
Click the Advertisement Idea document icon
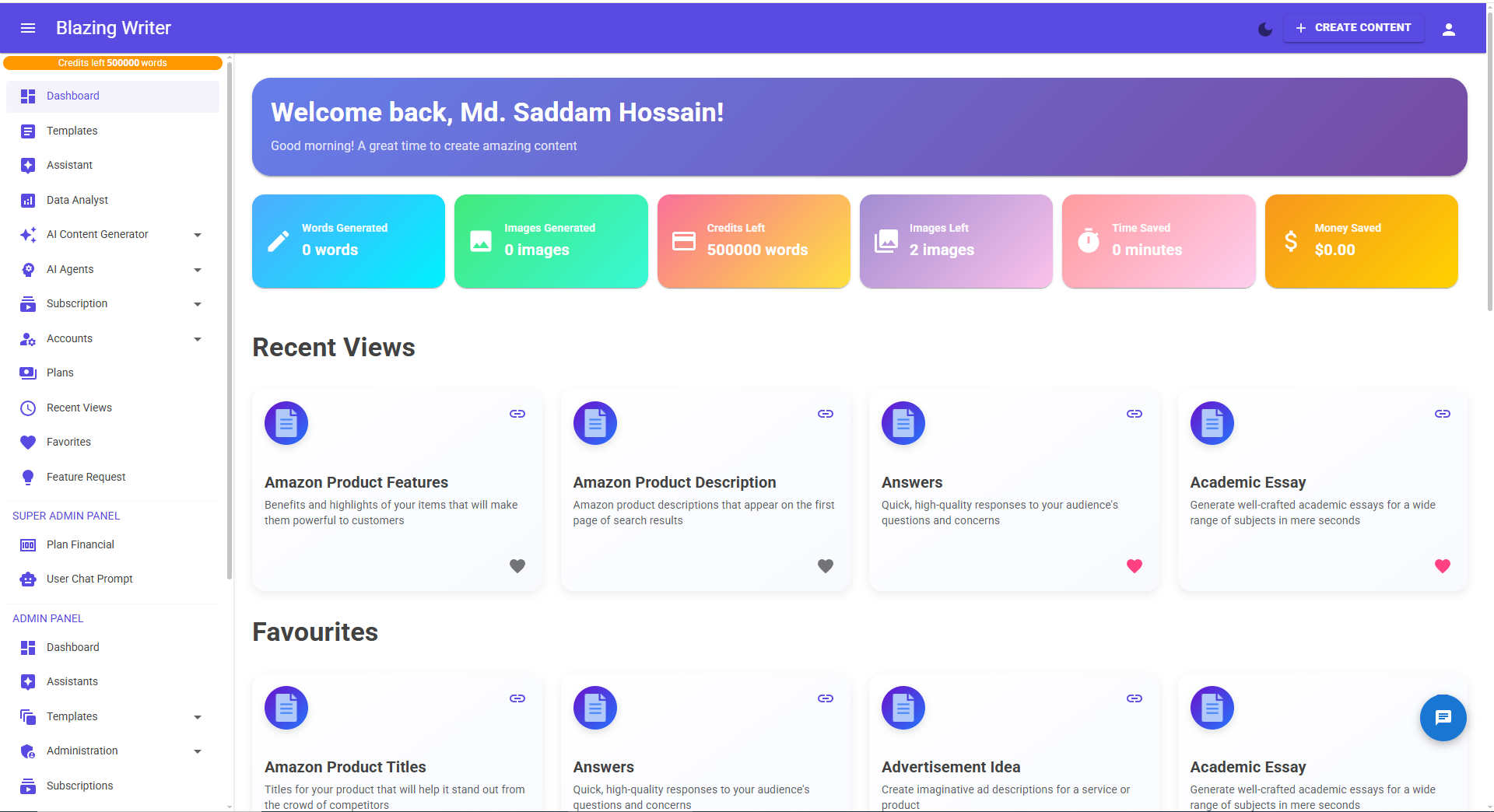pos(903,708)
